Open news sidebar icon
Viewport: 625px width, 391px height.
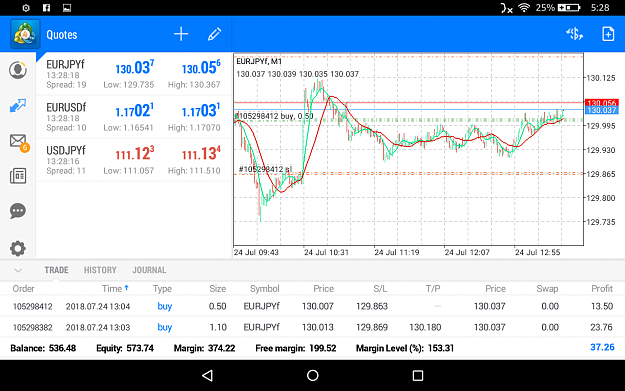[x=18, y=176]
